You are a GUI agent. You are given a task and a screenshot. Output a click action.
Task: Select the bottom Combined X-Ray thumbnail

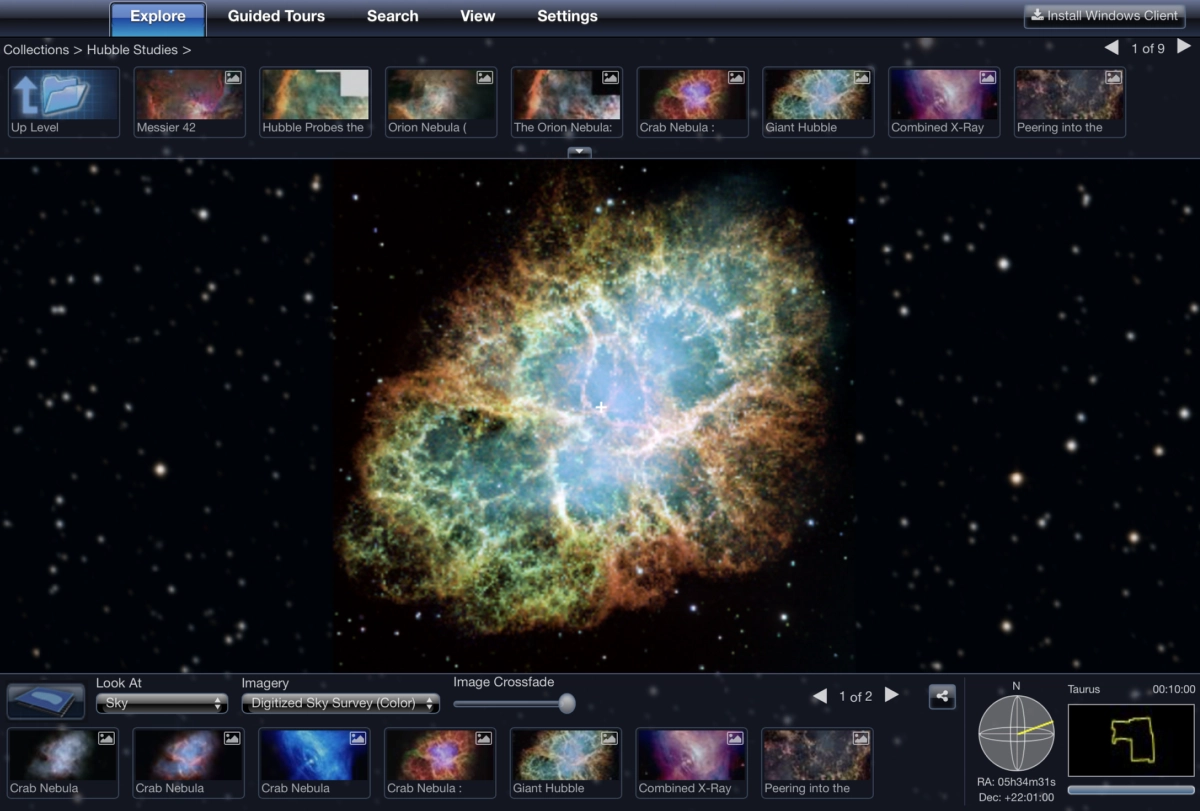(x=692, y=762)
